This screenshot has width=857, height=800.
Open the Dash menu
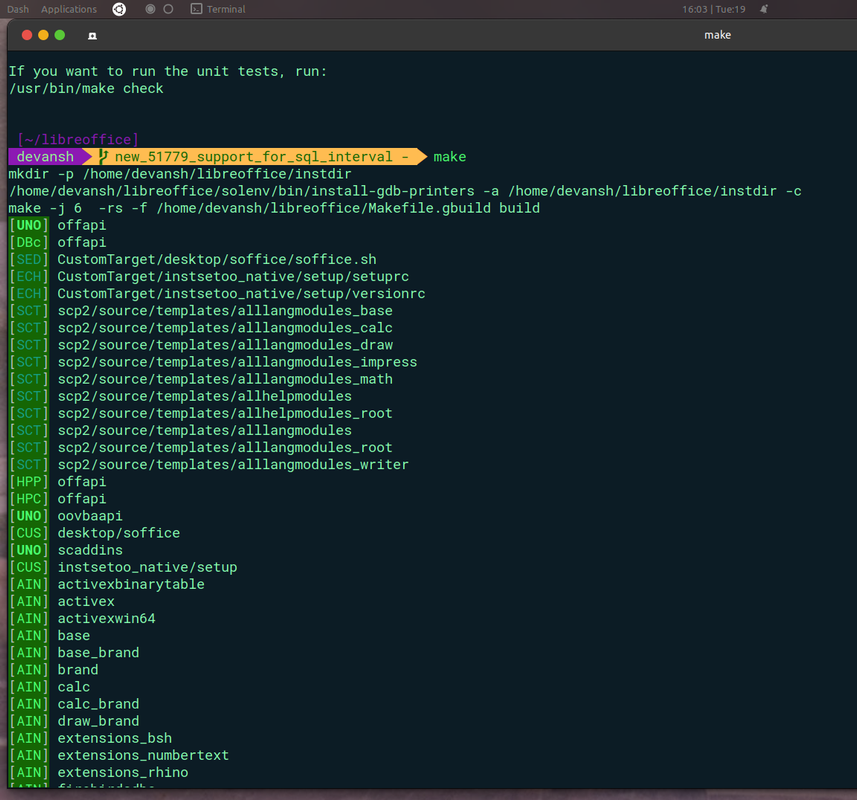[18, 9]
